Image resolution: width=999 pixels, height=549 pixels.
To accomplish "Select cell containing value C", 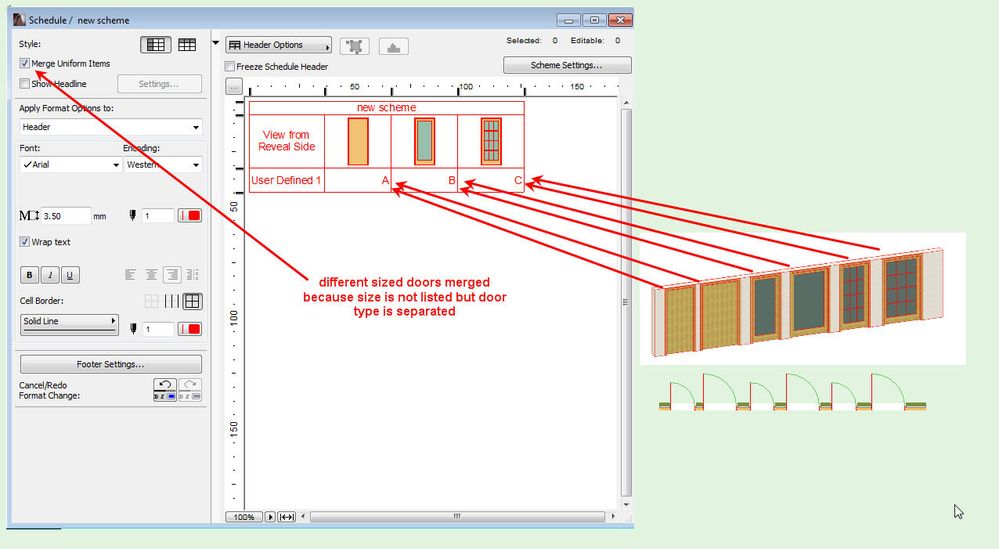I will pos(491,180).
